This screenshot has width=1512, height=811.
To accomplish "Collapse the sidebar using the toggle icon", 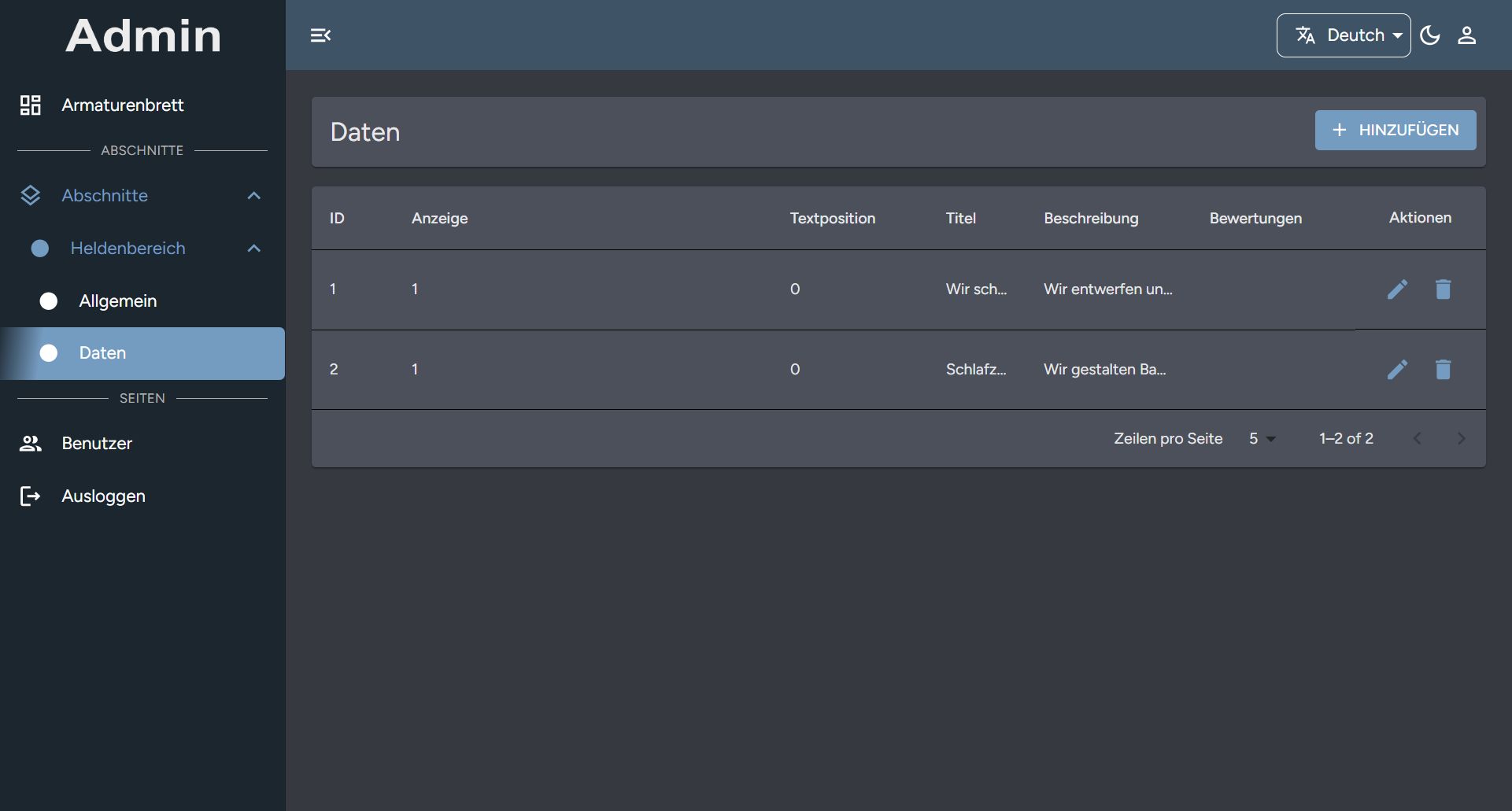I will (320, 35).
